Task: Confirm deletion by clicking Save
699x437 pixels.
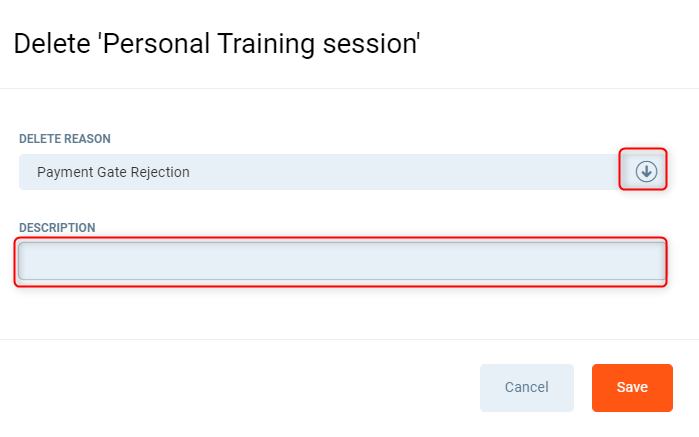Action: 632,388
